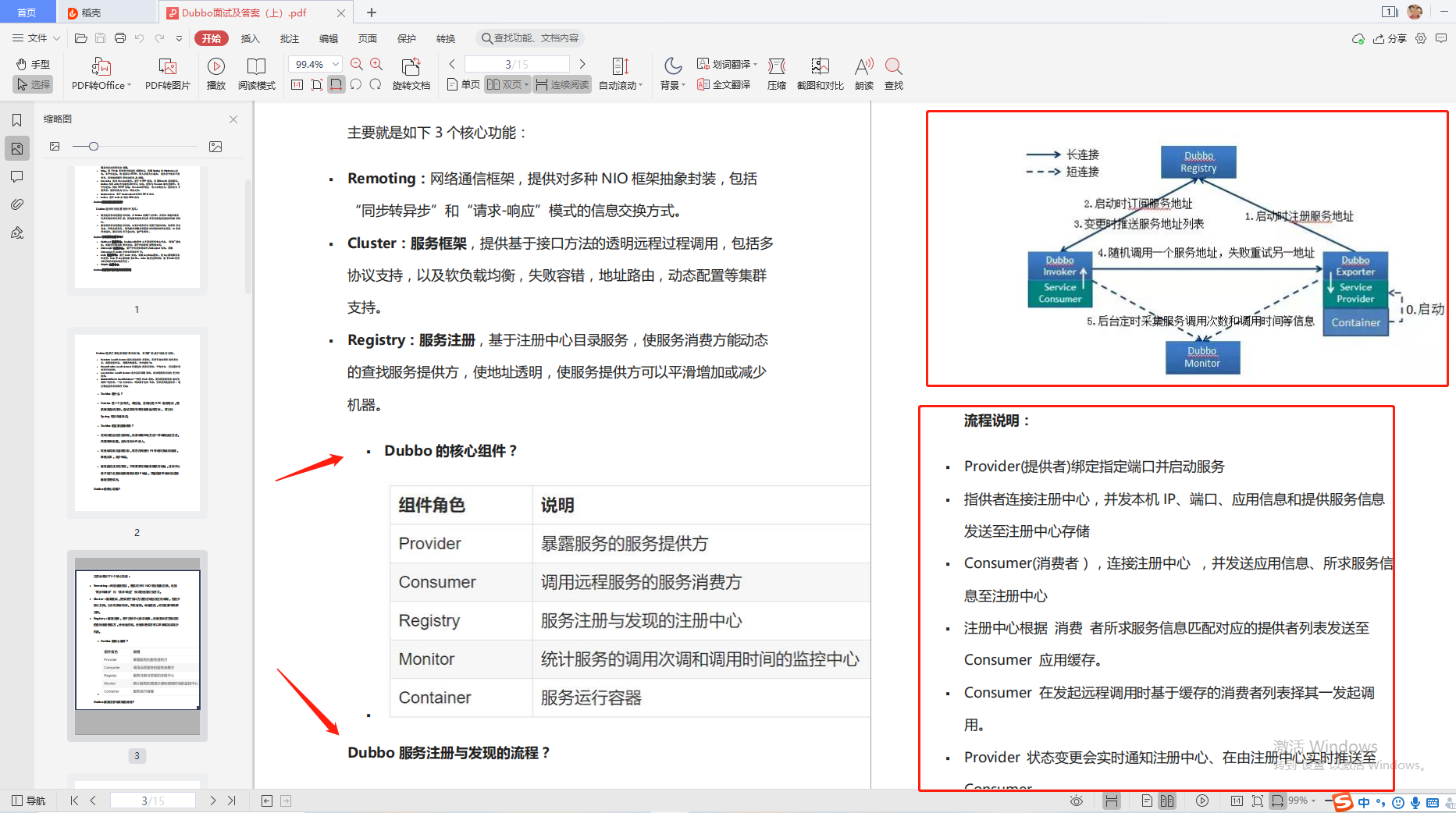Toggle thumbnail panel in sidebar
Image resolution: width=1456 pixels, height=813 pixels.
click(x=16, y=148)
